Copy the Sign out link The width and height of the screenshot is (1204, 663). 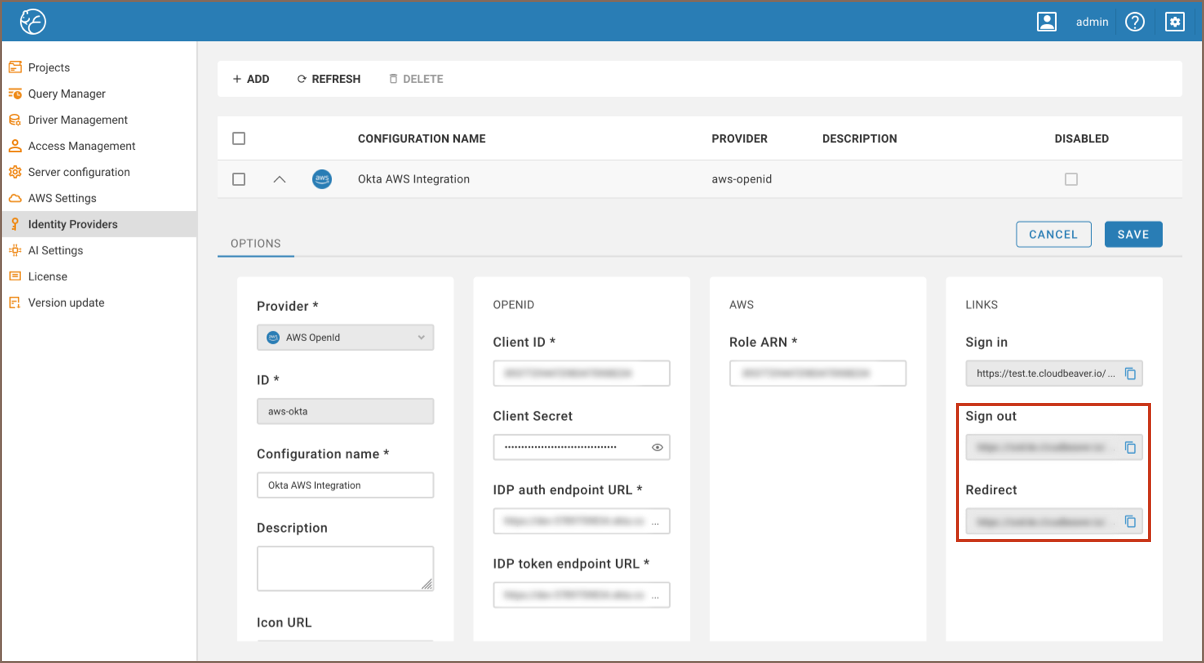coord(1130,448)
